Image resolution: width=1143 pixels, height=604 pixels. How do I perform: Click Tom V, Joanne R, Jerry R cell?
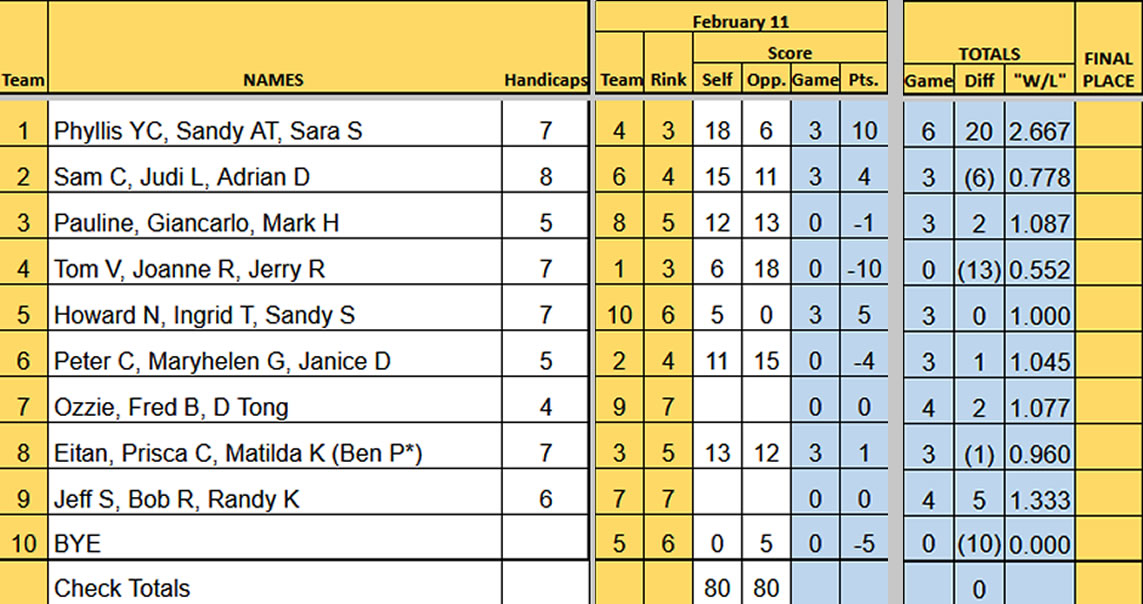pos(190,269)
